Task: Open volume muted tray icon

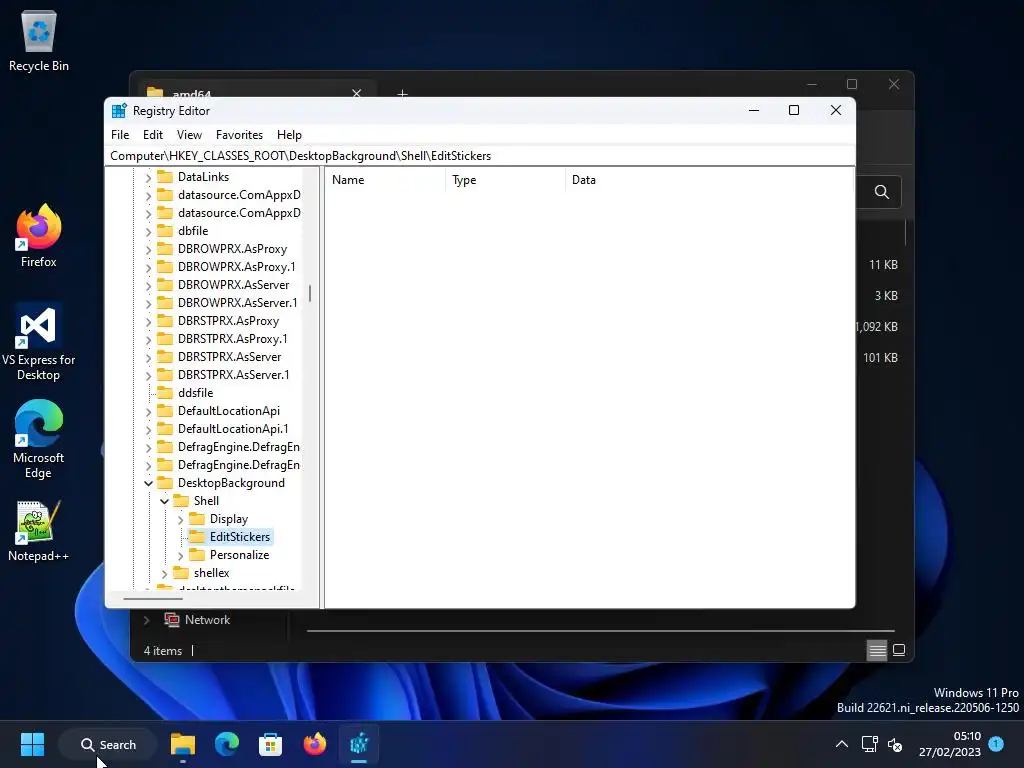Action: click(895, 744)
